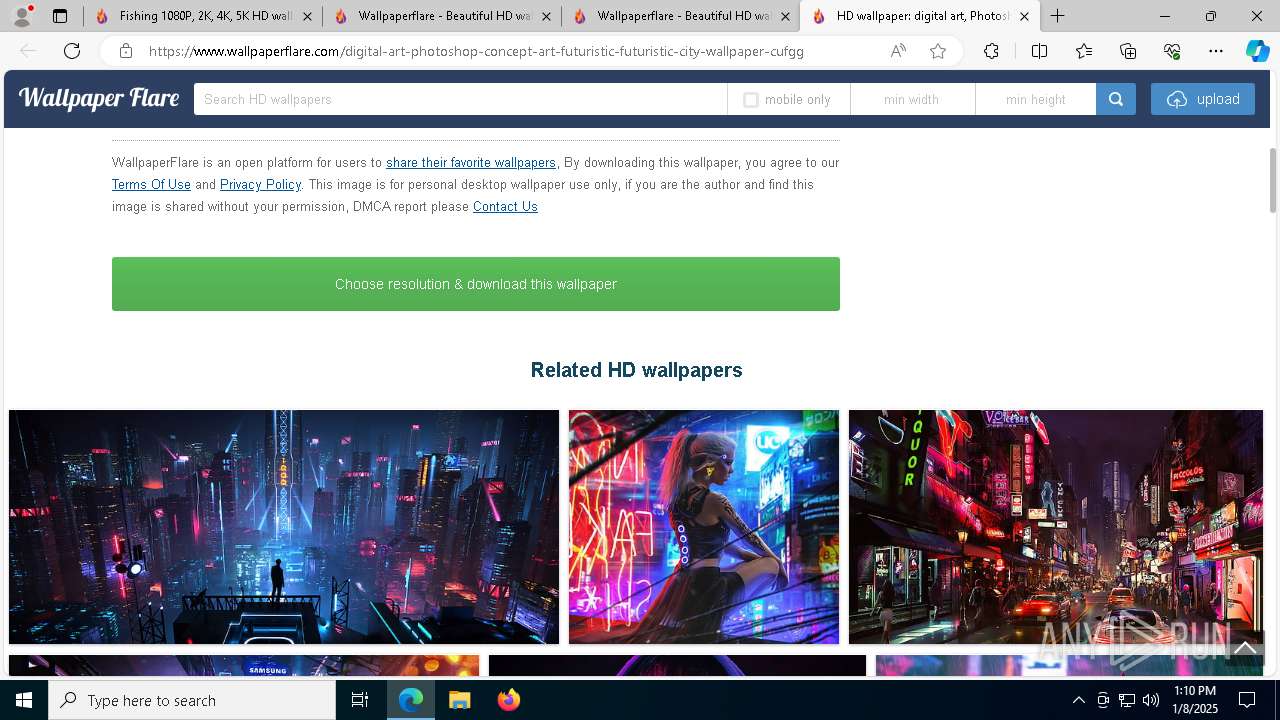The height and width of the screenshot is (720, 1280).
Task: Click the Type here to search box
Action: pyautogui.click(x=192, y=700)
